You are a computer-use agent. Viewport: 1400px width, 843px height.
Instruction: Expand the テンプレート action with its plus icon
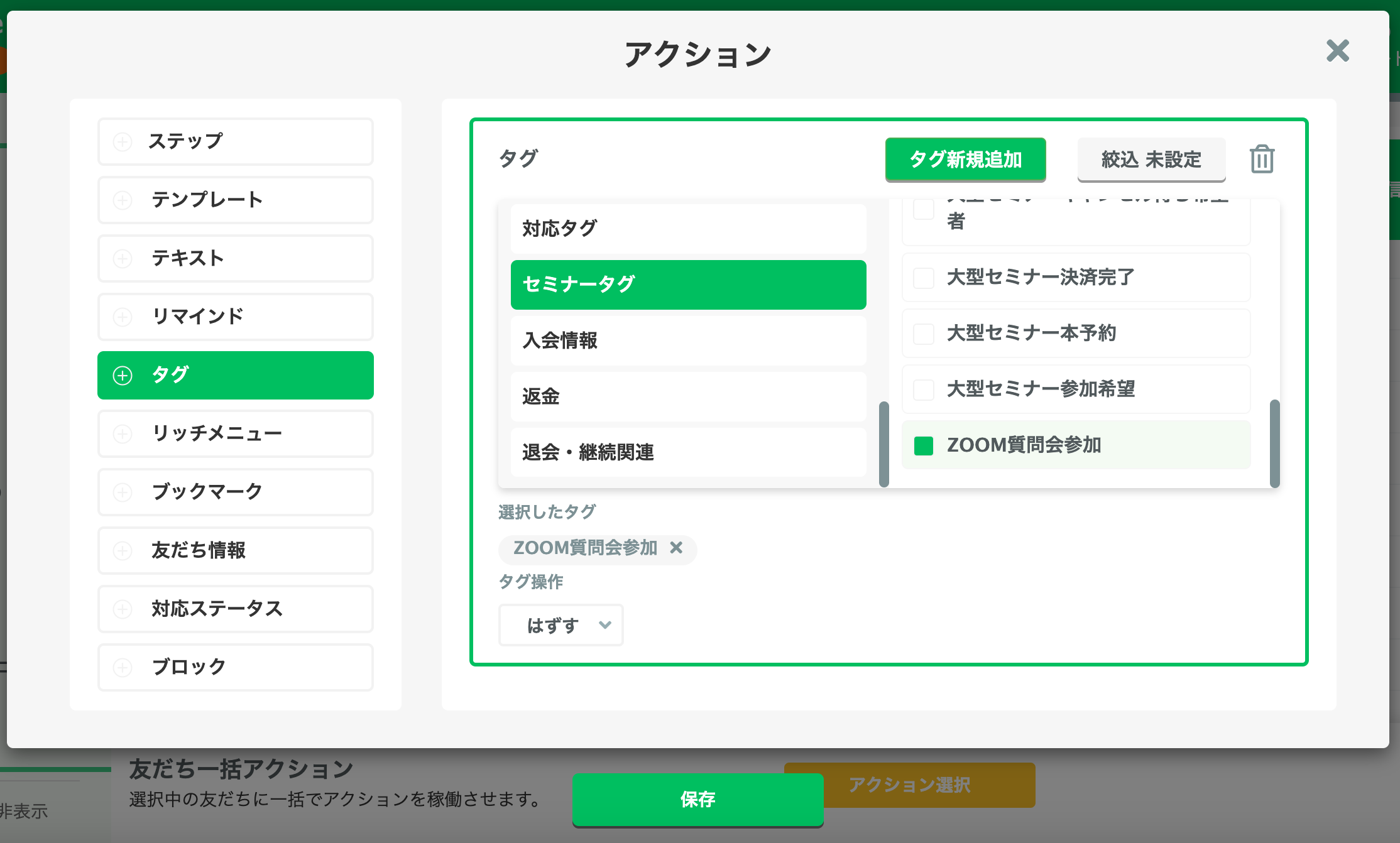click(122, 200)
